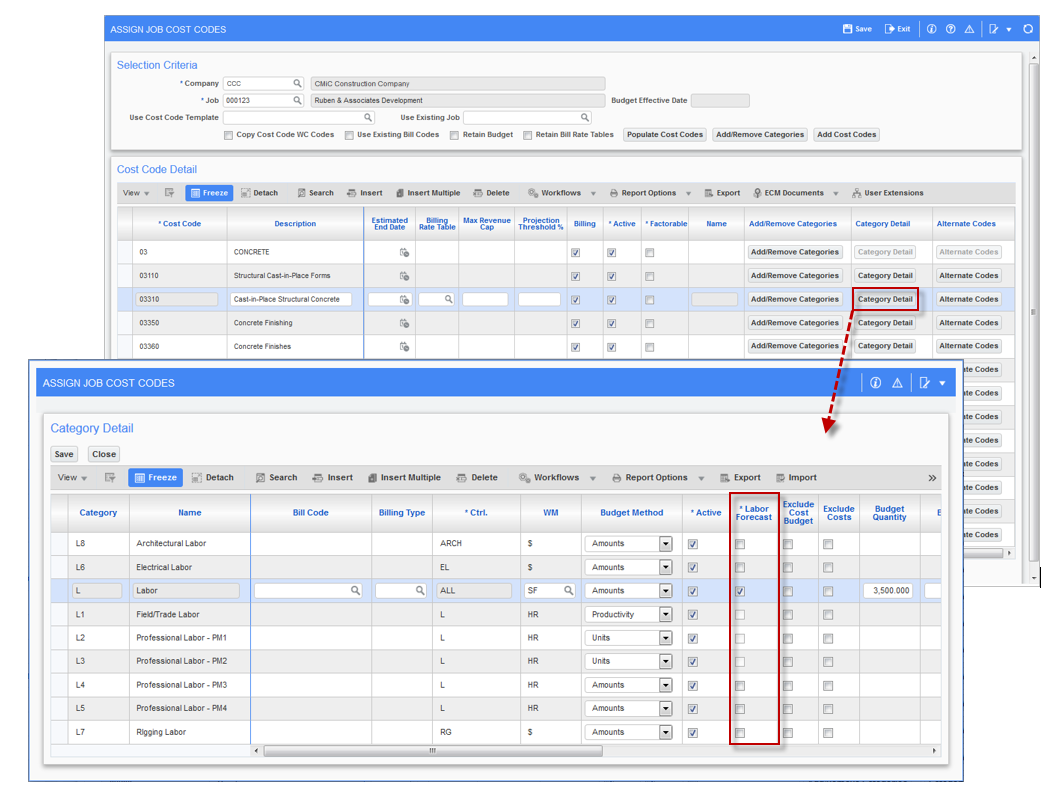Open the Budget Method dropdown for Field/Trade Labor
The height and width of the screenshot is (800, 1061).
pyautogui.click(x=666, y=615)
